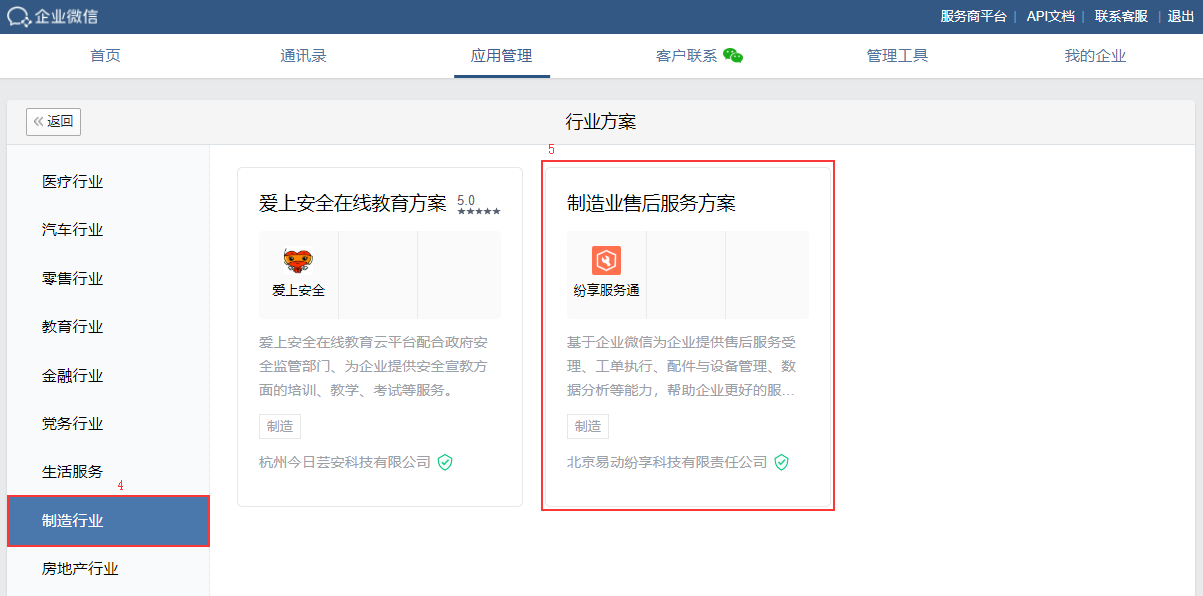Screen dimensions: 1203x596
Task: Switch to 应用管理 tab
Action: [x=501, y=56]
